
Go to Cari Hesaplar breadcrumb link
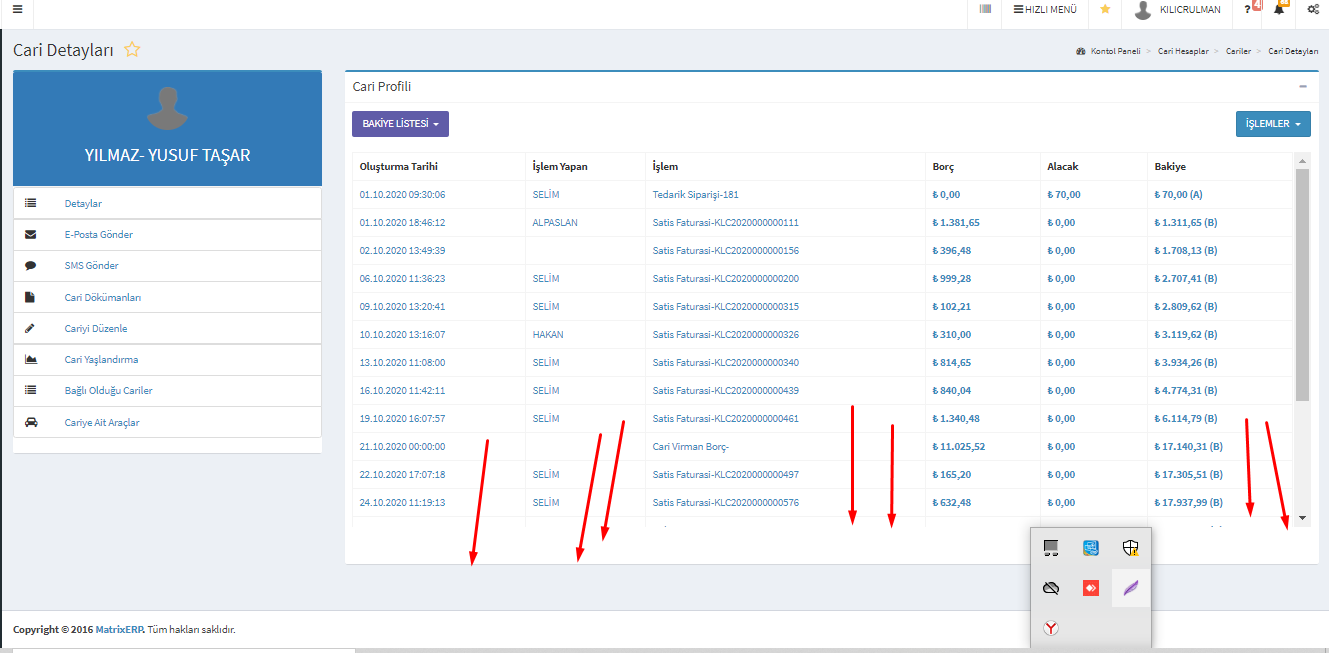1183,51
